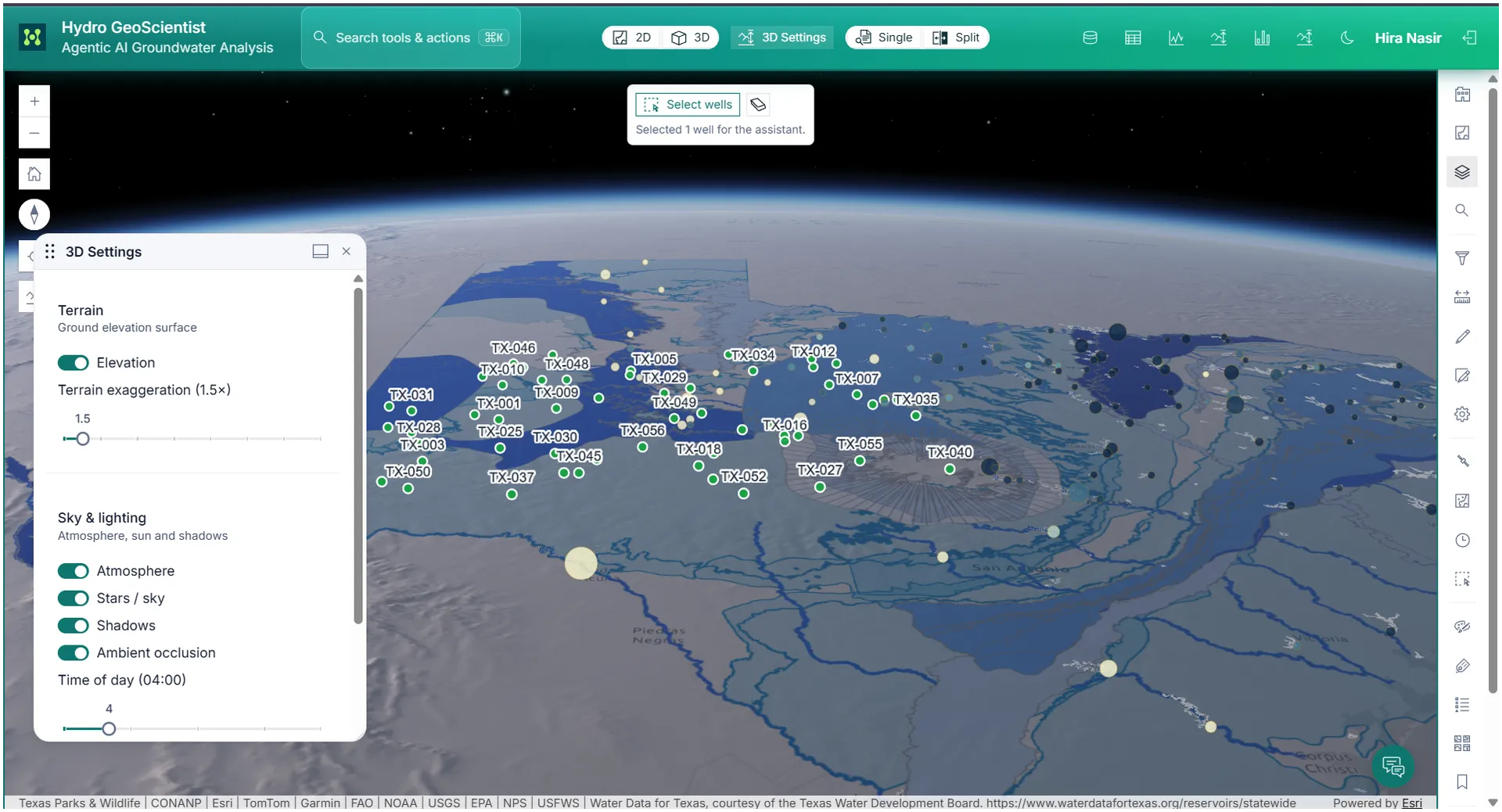Toggle dark mode with the moon icon

[x=1347, y=38]
